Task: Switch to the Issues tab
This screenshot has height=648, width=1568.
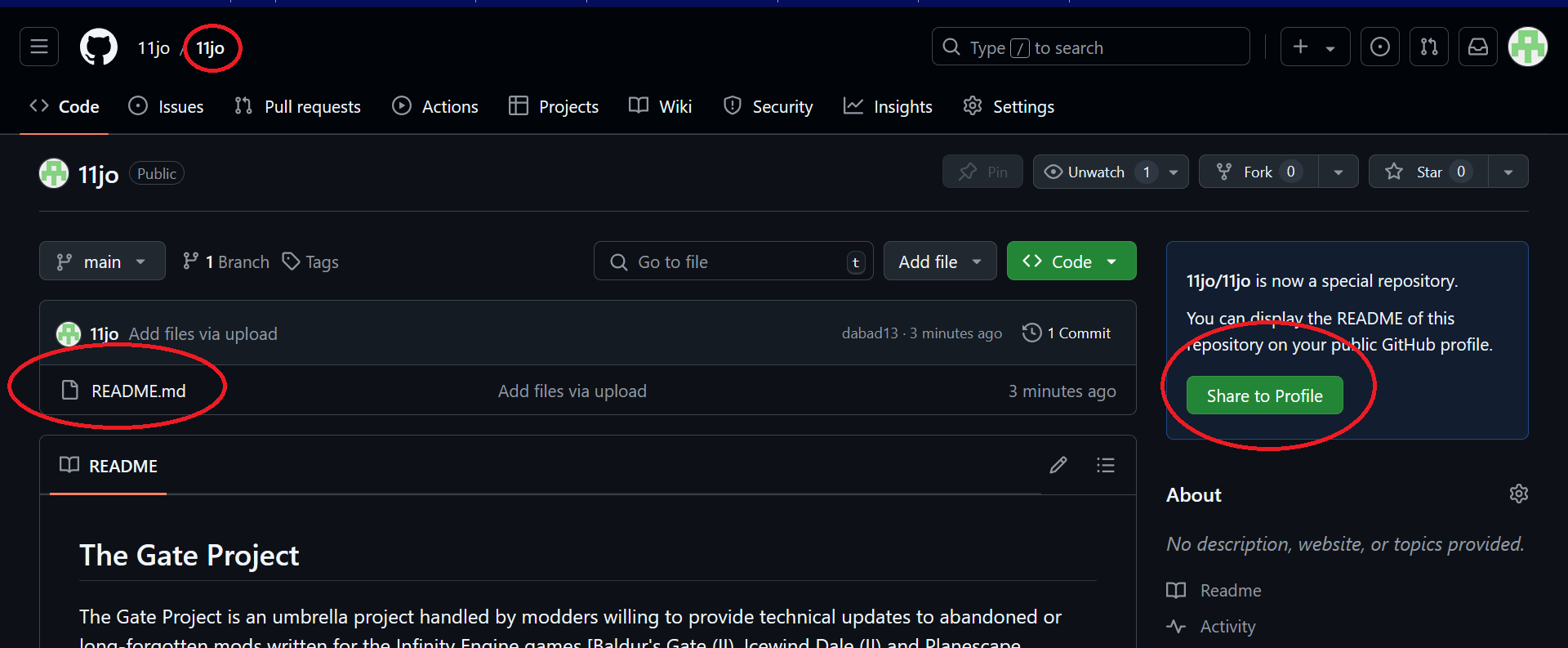Action: (167, 106)
